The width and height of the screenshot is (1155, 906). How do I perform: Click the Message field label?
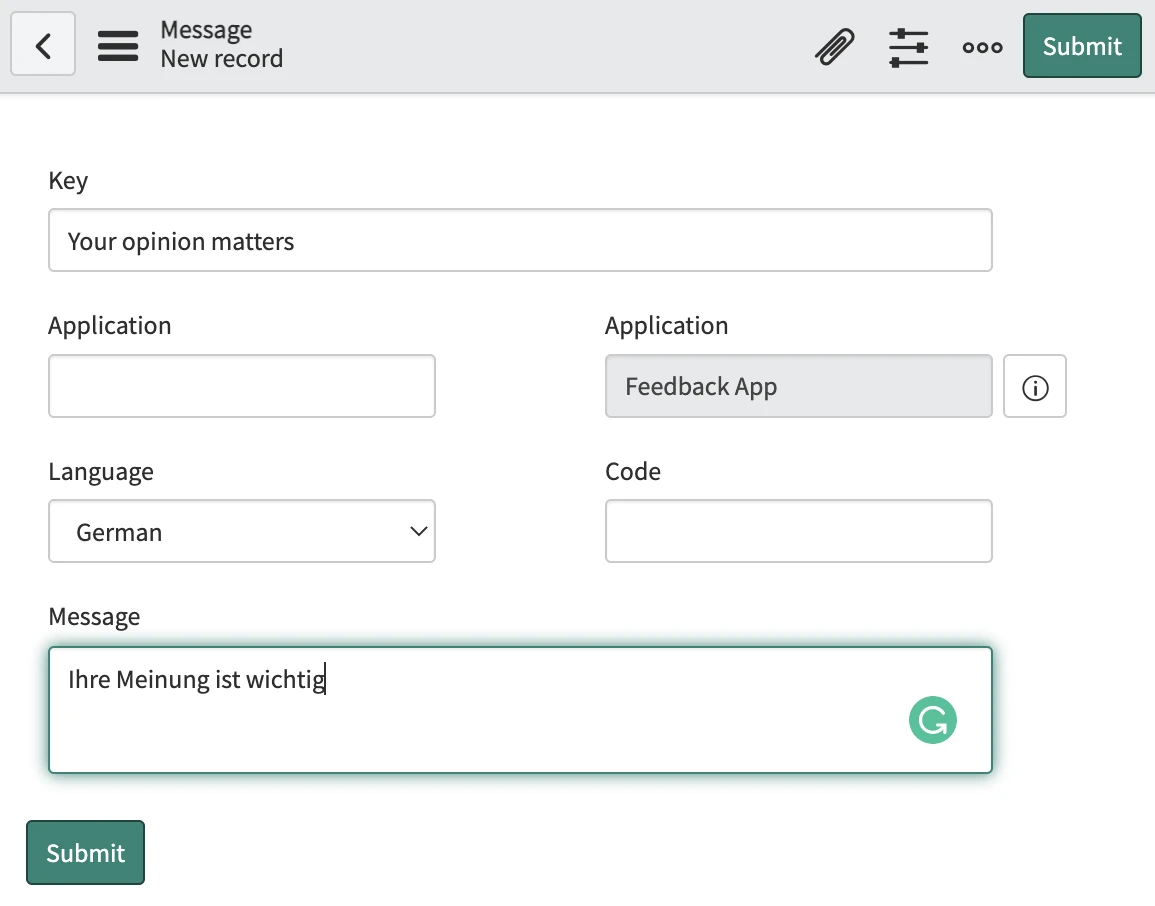(94, 617)
